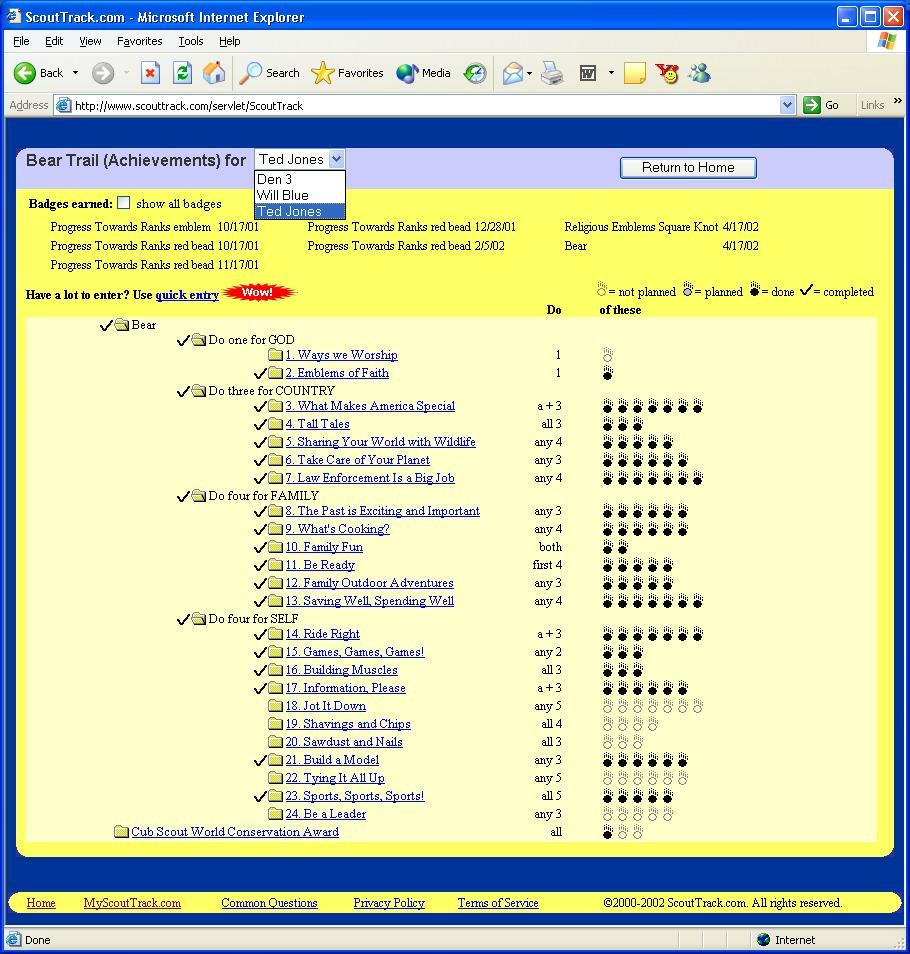Screen dimensions: 910x954
Task: Open the View menu
Action: click(90, 41)
